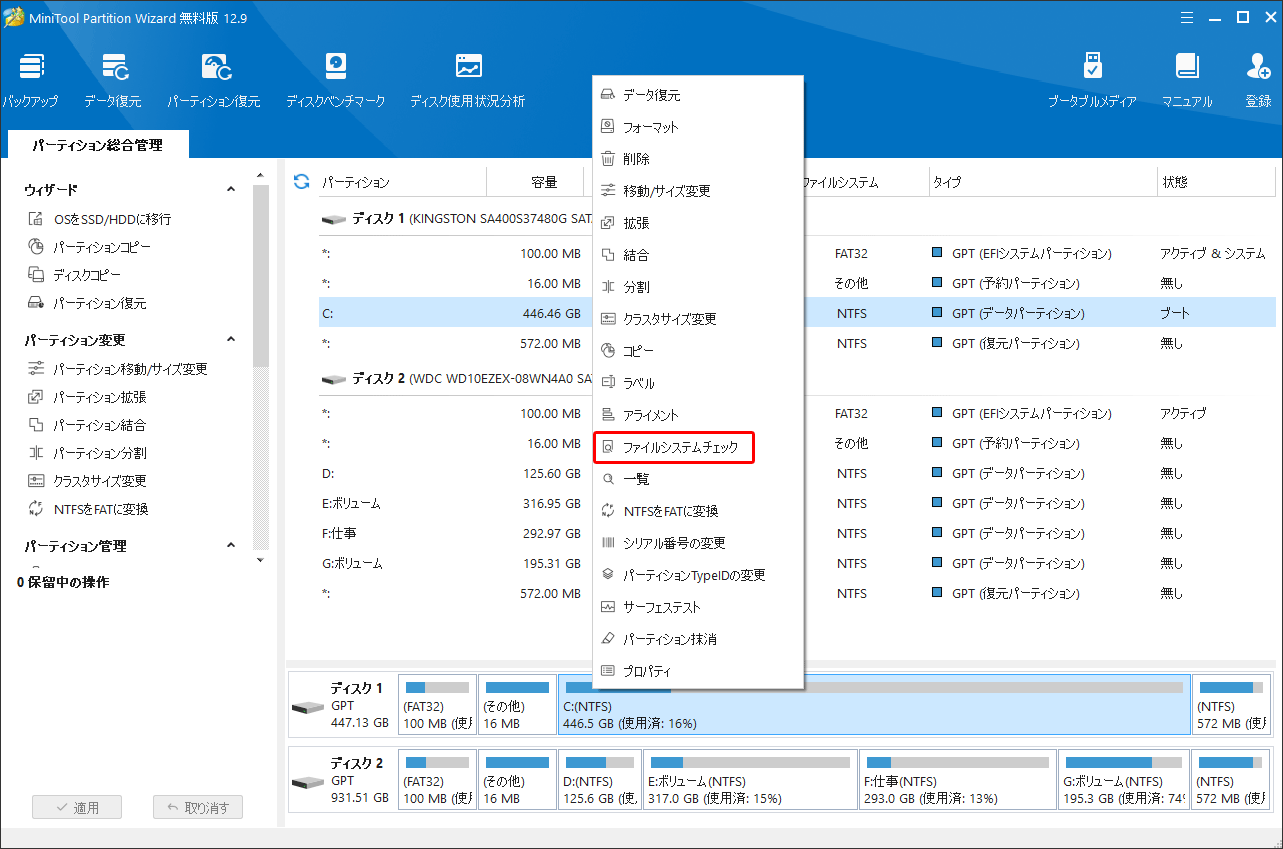
Task: Collapse the パーティション管理 section
Action: 231,546
